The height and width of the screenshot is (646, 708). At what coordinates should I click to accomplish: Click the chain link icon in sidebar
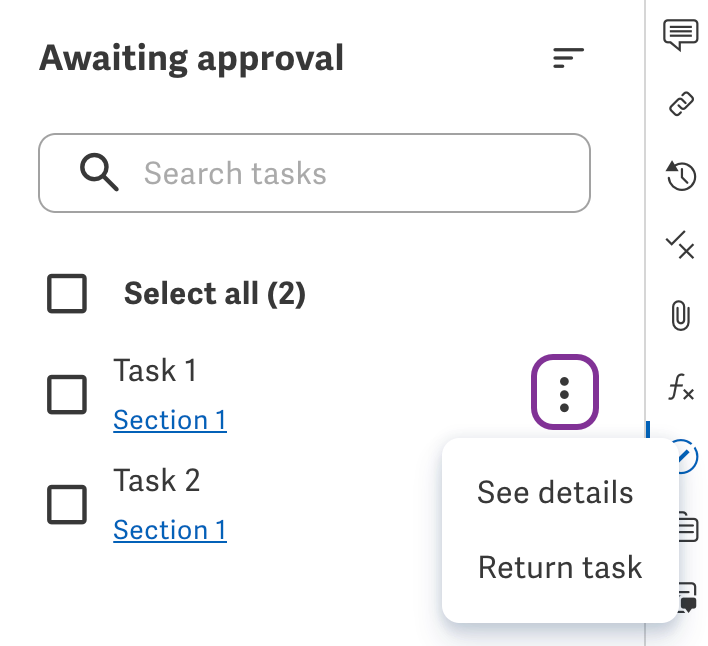point(681,104)
